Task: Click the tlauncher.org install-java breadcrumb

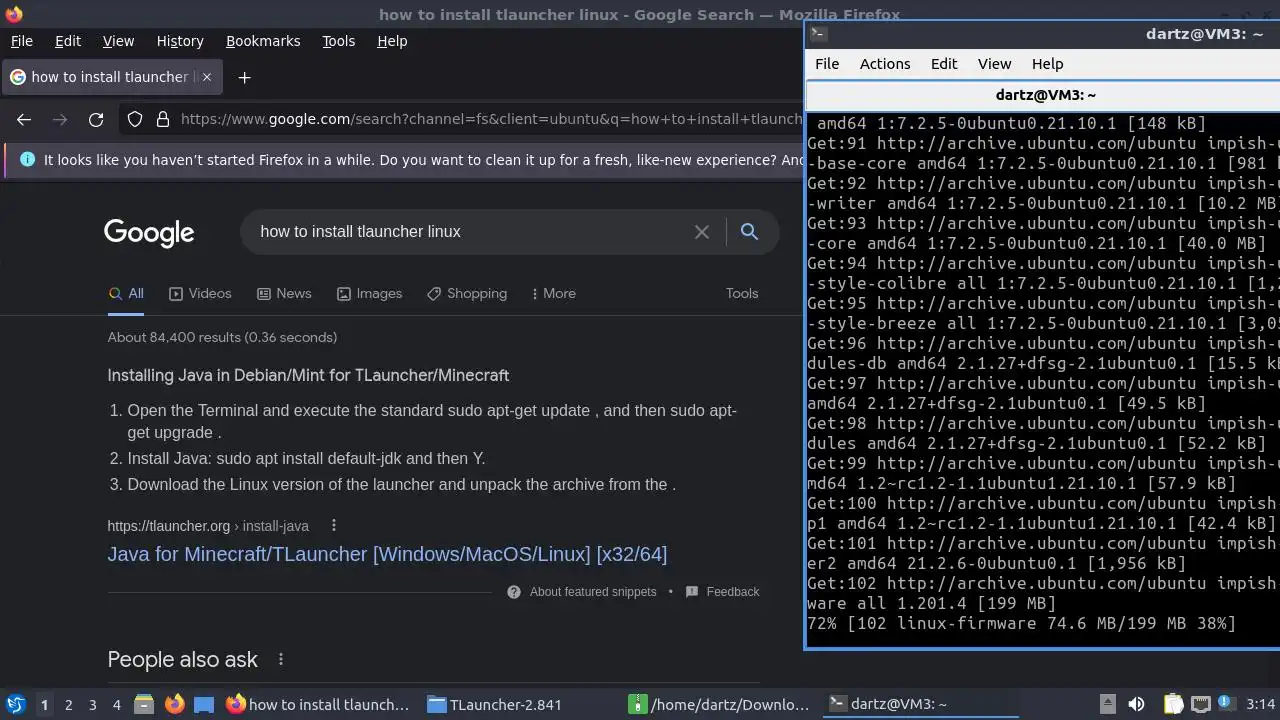Action: [208, 526]
